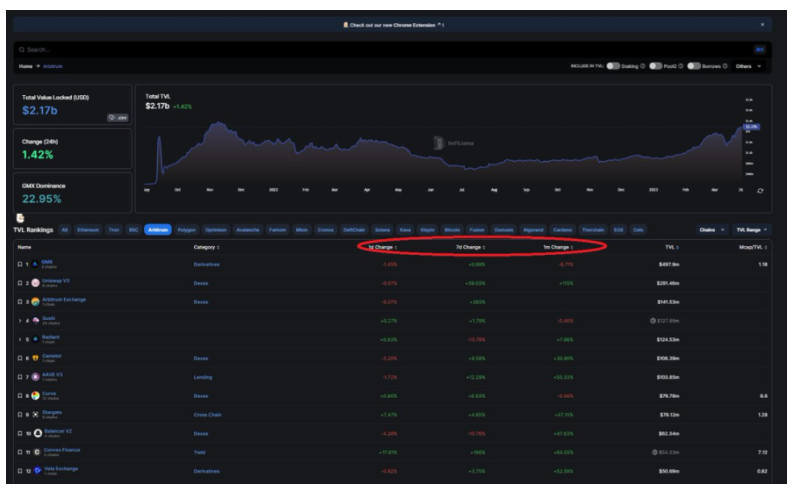This screenshot has height=491, width=793.
Task: Open the Uniswap V3 protocol link
Action: [56, 281]
